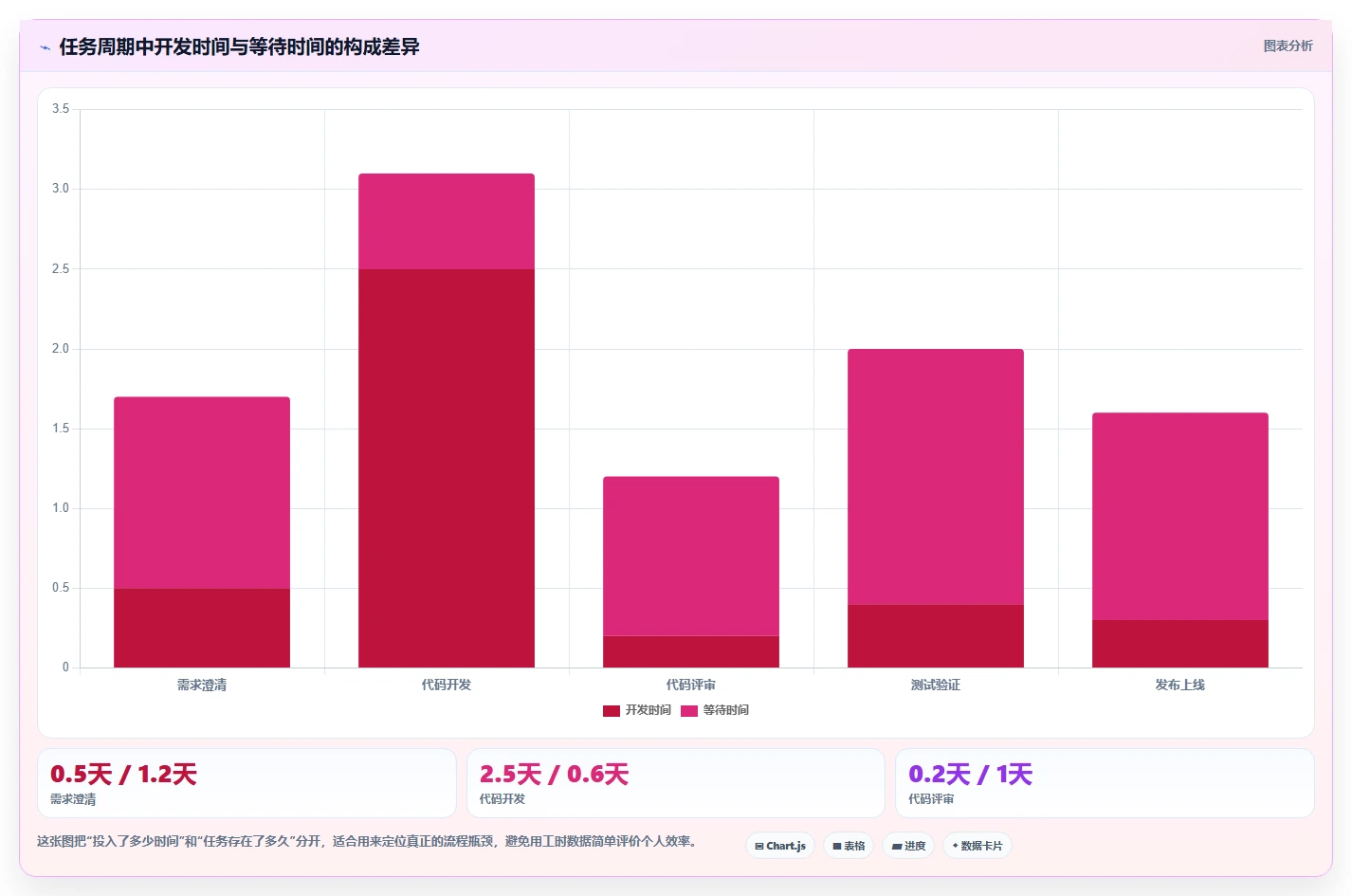Click the 测试验证 development time bar segment

[x=936, y=635]
